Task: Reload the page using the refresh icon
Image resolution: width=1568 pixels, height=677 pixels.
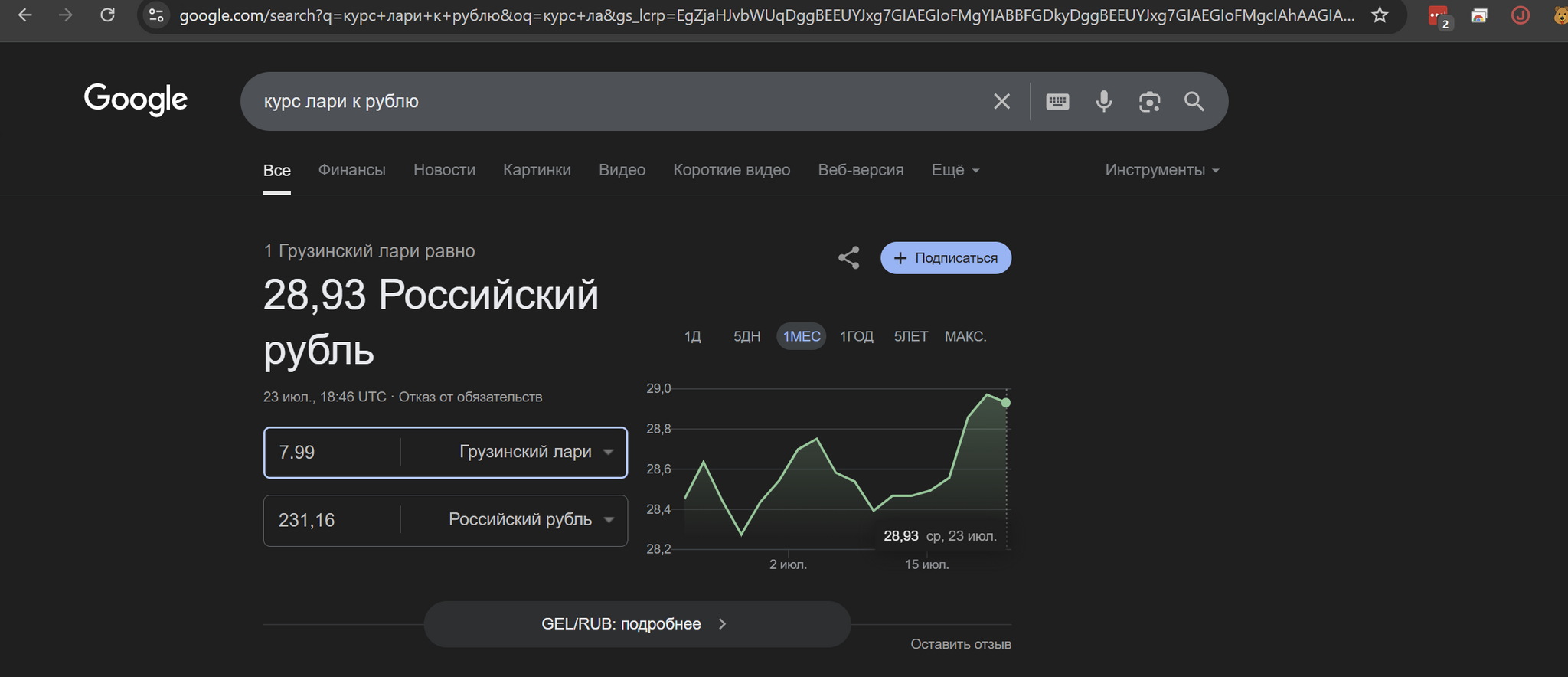Action: point(107,15)
